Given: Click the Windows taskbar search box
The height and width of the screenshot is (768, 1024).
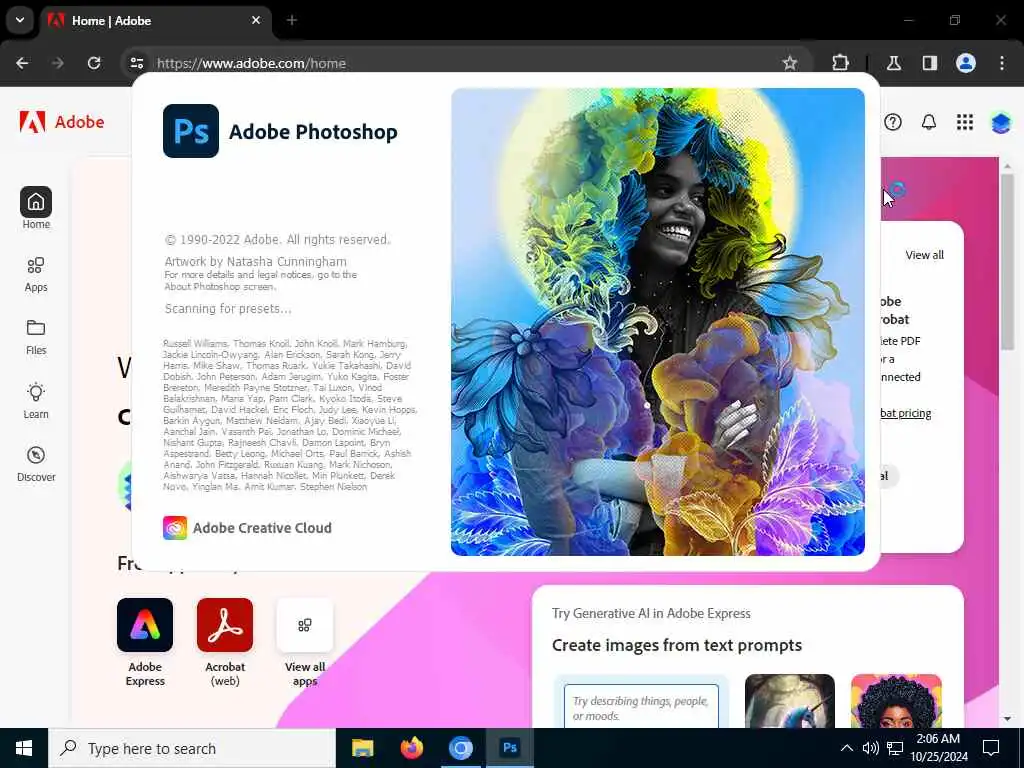Looking at the screenshot, I should [x=192, y=748].
